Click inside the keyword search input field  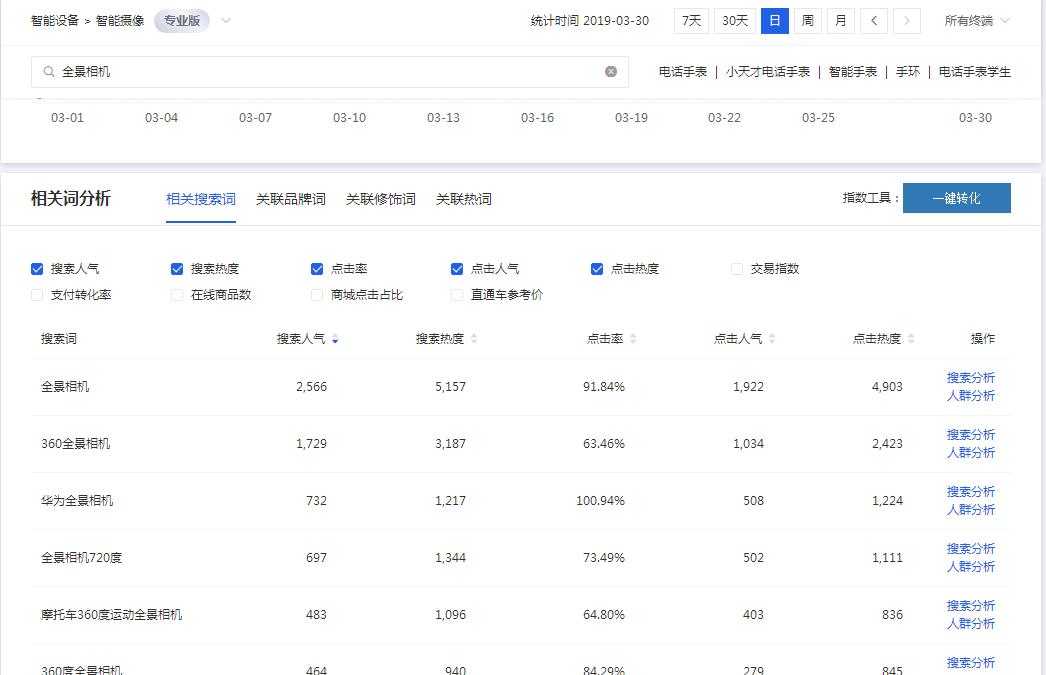pos(300,71)
